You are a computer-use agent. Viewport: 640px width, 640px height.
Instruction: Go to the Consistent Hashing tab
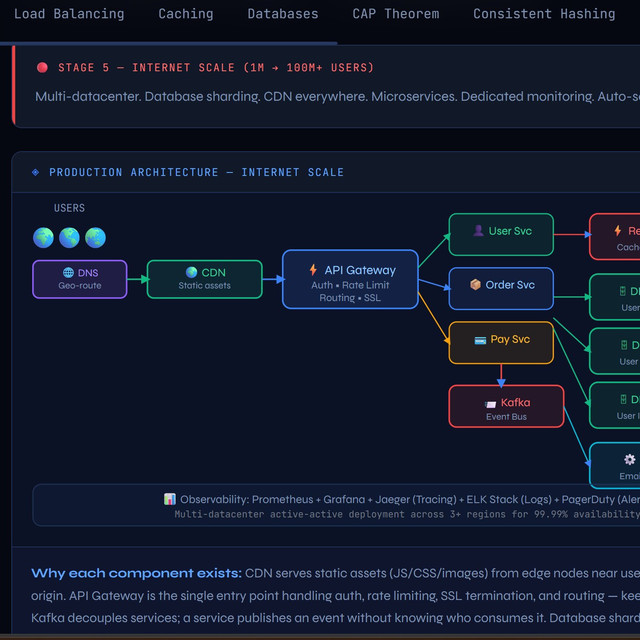pyautogui.click(x=544, y=14)
